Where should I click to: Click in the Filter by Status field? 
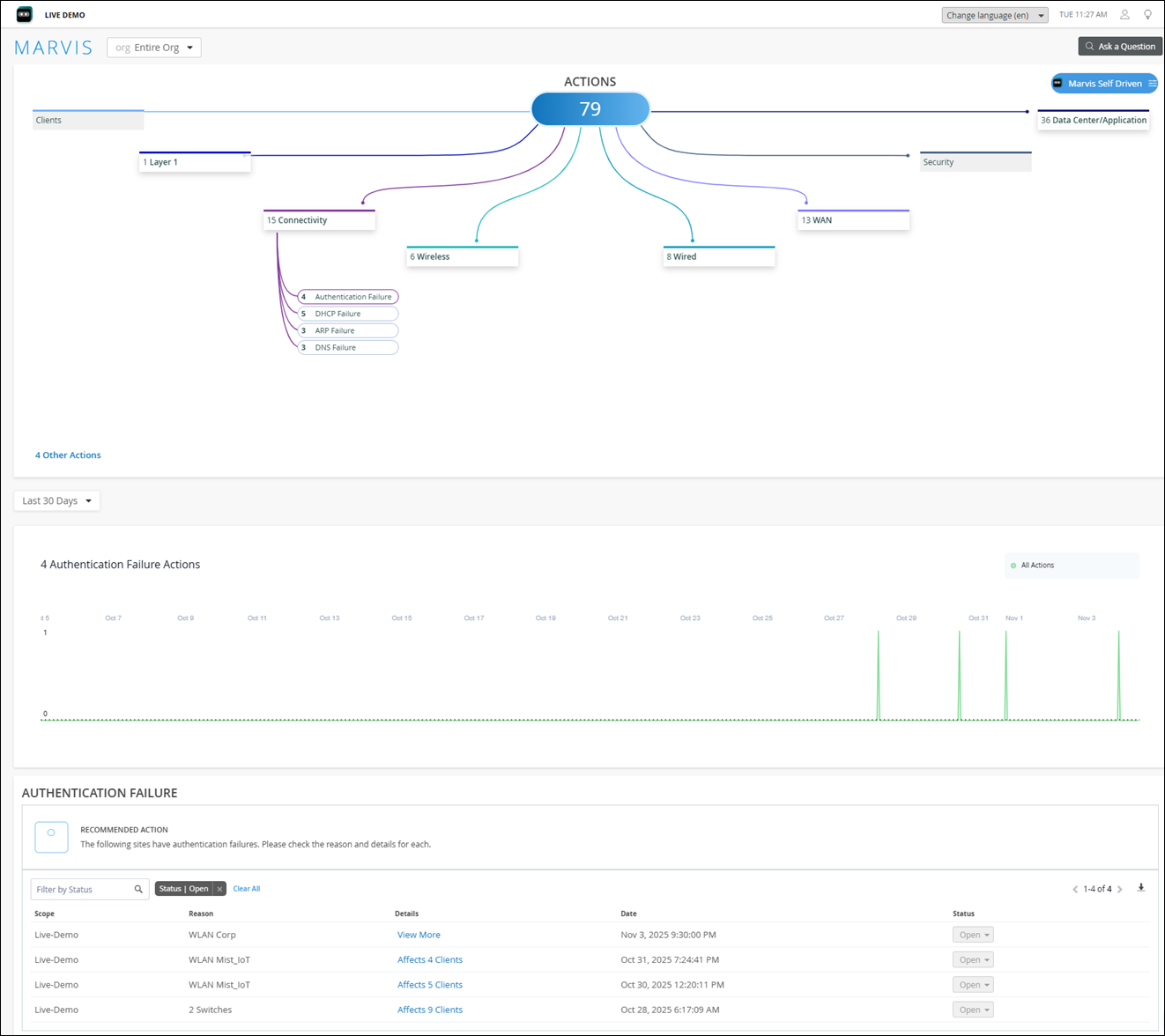[82, 889]
